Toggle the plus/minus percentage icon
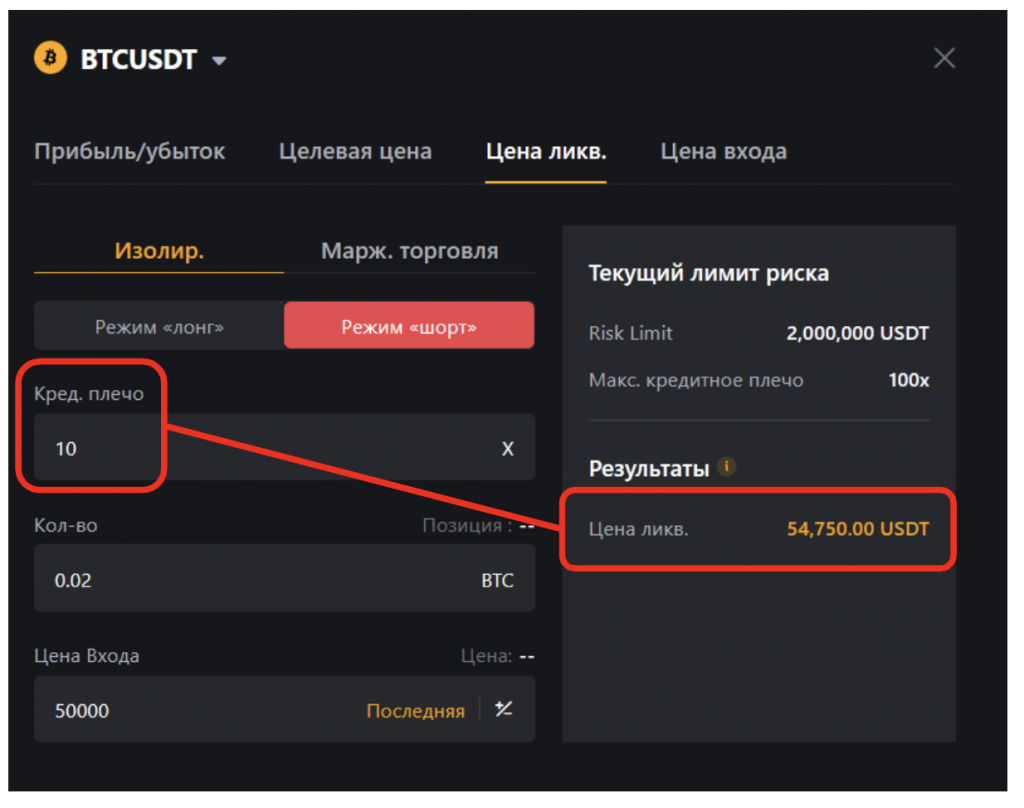The image size is (1024, 808). (504, 709)
